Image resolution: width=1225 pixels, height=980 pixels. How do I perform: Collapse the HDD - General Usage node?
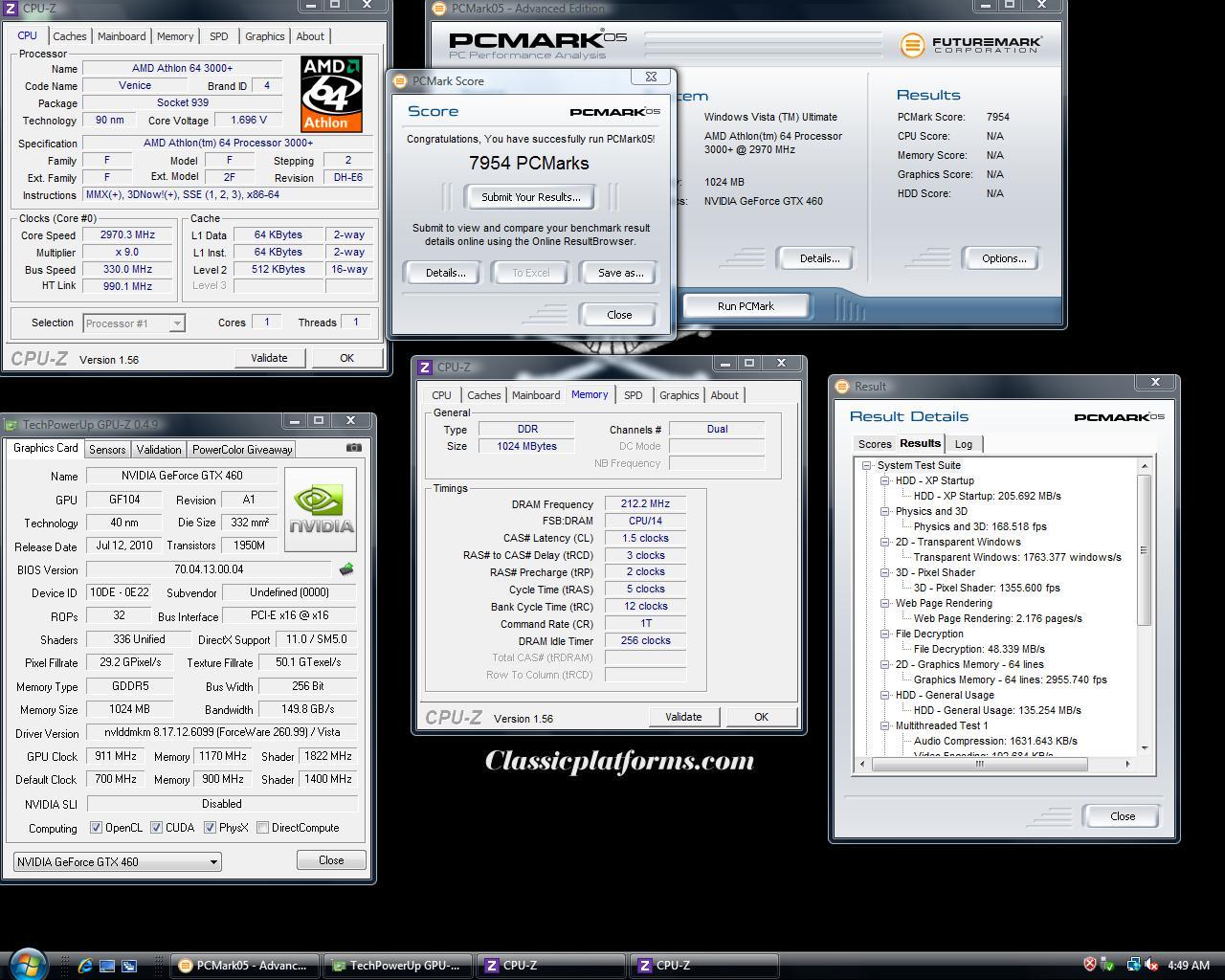coord(885,695)
